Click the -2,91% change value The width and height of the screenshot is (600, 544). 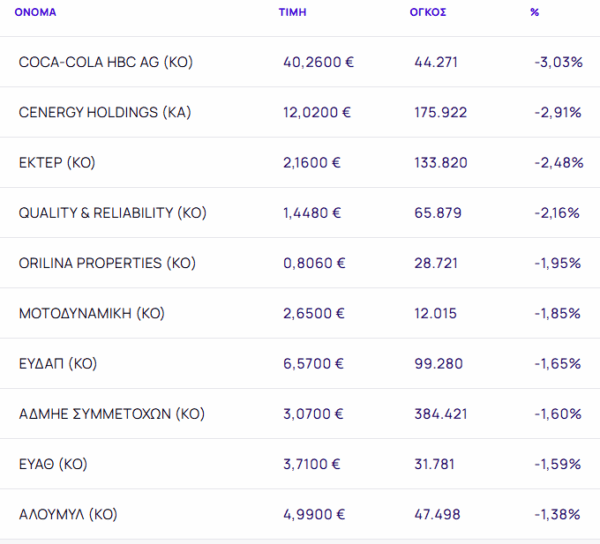[558, 112]
